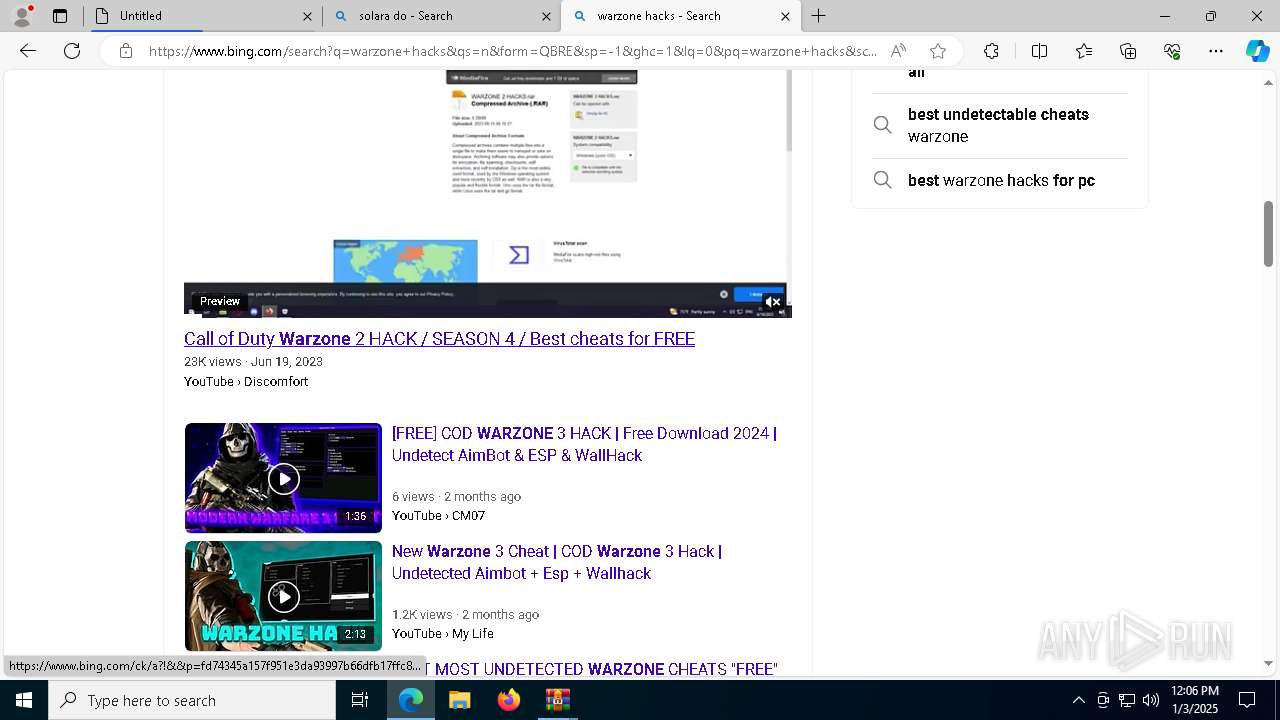1280x720 pixels.
Task: Open File Explorer from taskbar
Action: pos(459,700)
